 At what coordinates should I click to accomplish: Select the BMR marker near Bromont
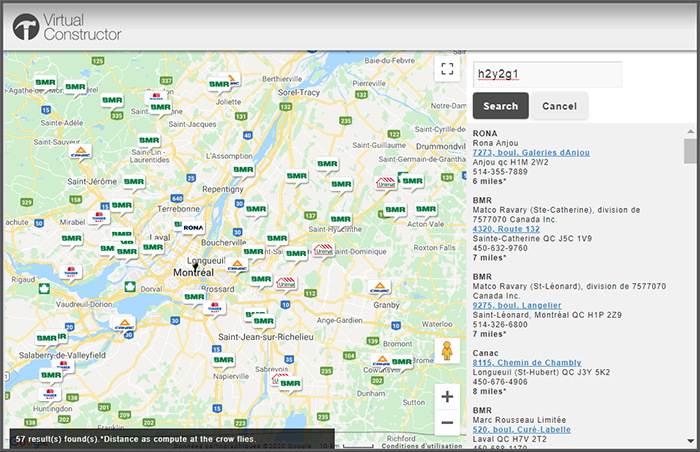[402, 362]
